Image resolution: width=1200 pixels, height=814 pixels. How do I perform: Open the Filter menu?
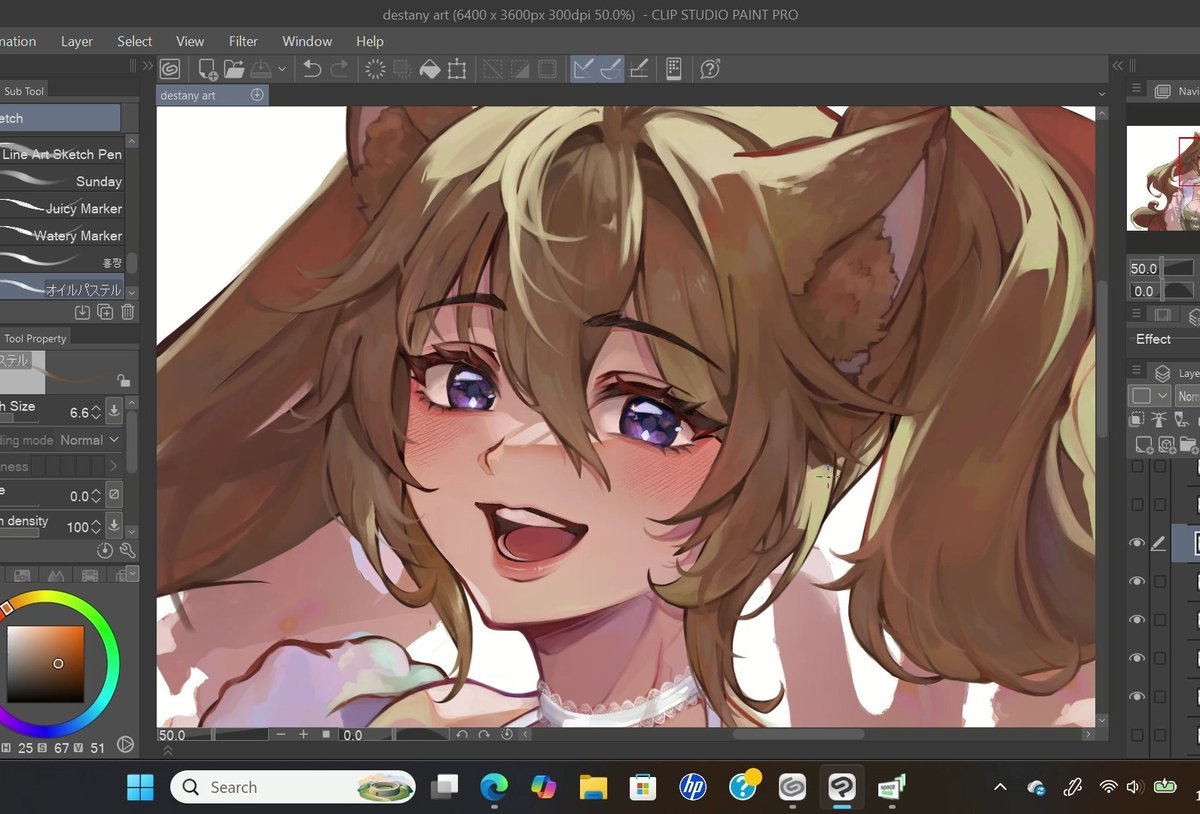point(243,41)
